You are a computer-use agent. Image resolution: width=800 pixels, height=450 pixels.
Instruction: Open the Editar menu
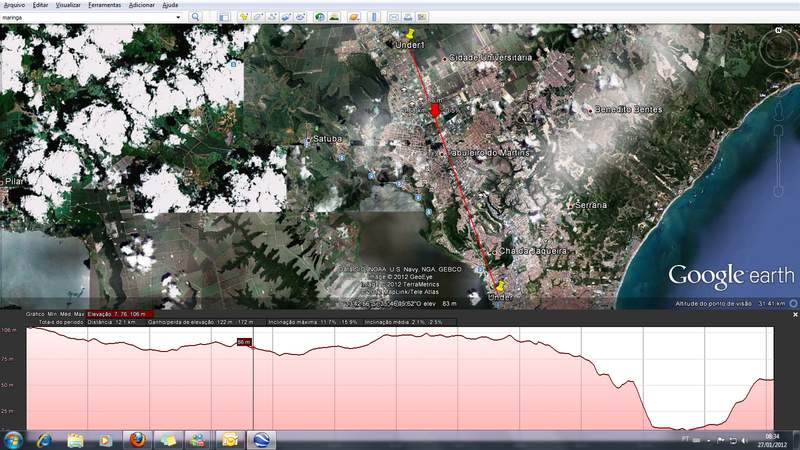40,5
